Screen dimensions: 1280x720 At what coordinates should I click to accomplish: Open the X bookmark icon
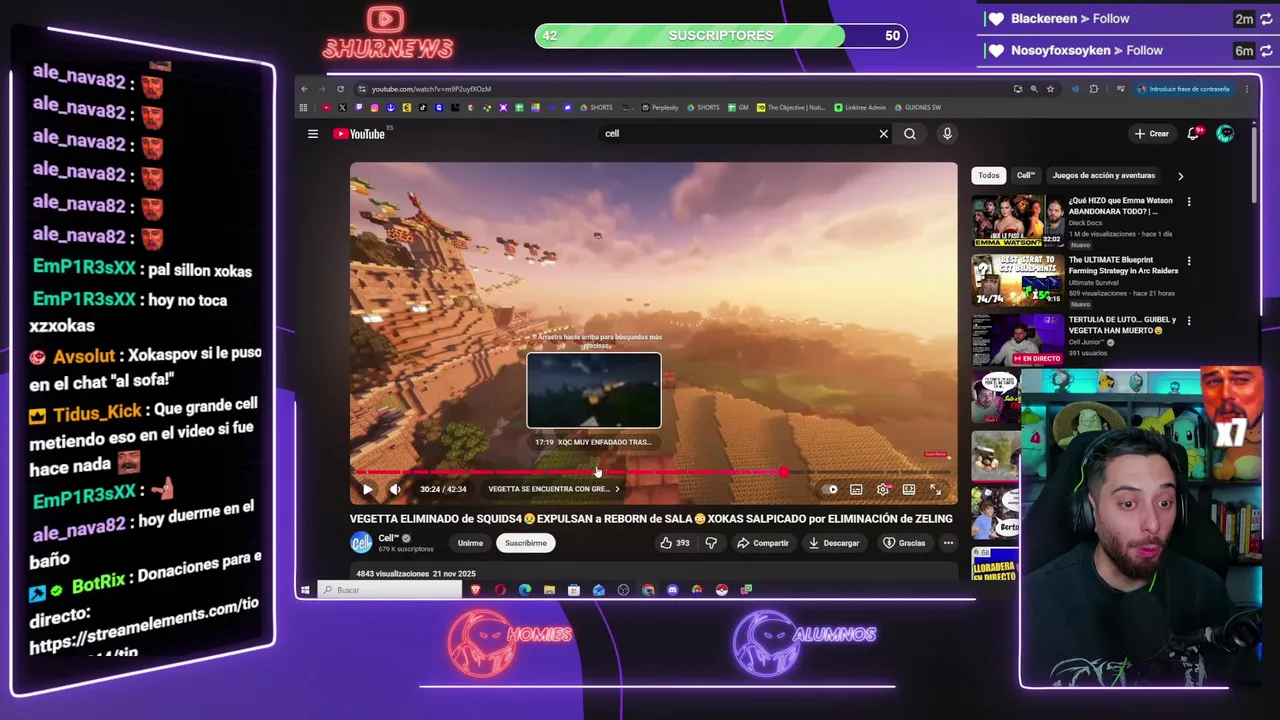pyautogui.click(x=342, y=107)
